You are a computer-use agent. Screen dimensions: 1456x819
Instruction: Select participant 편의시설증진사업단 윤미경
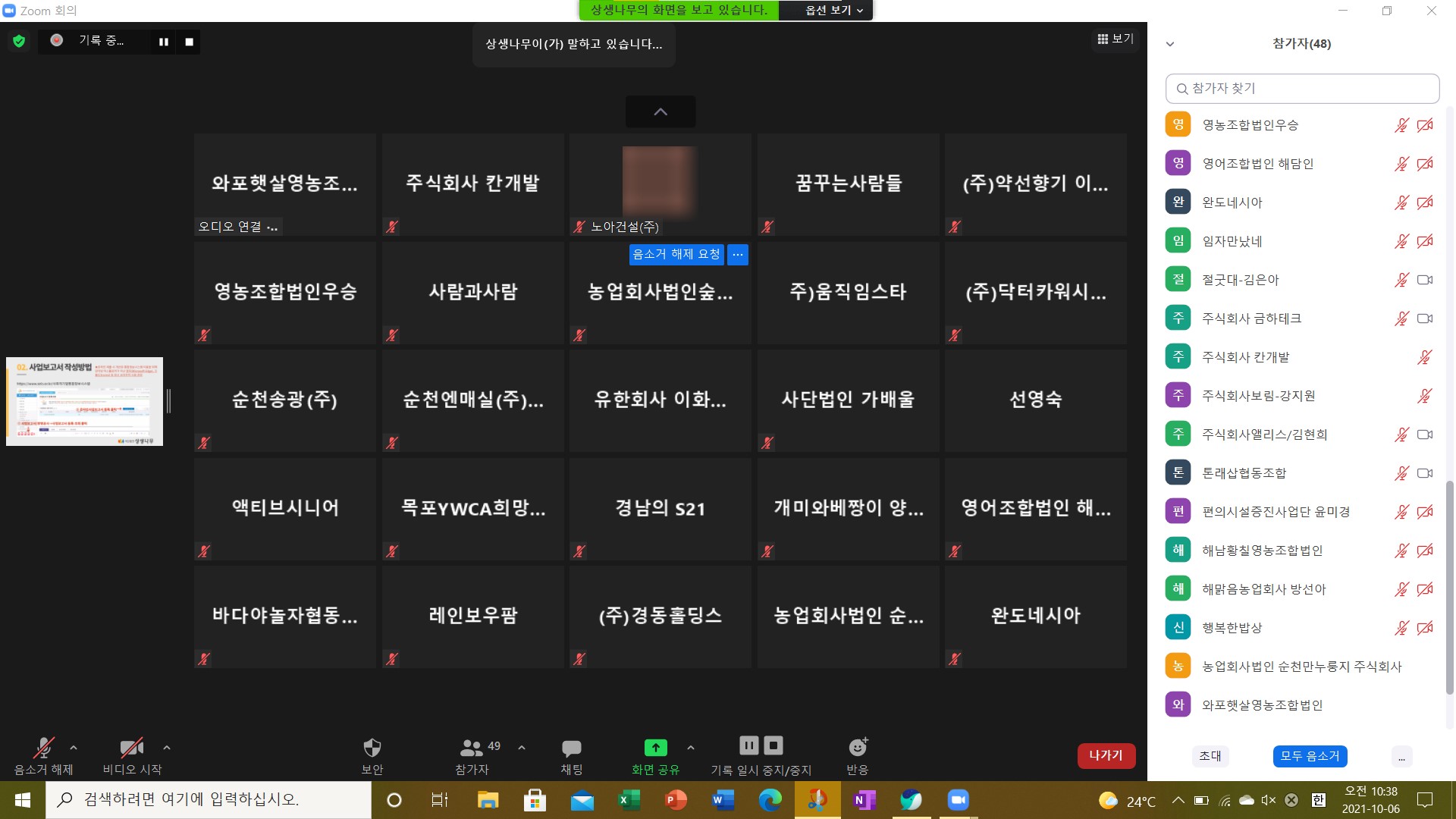tap(1302, 512)
